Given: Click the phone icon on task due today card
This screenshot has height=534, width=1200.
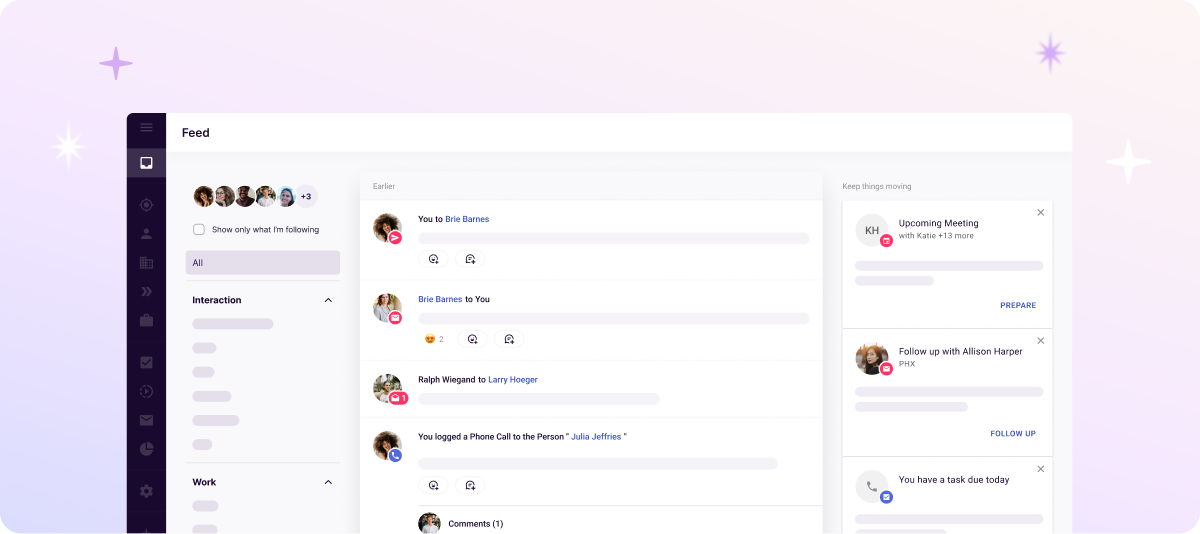Looking at the screenshot, I should 872,486.
